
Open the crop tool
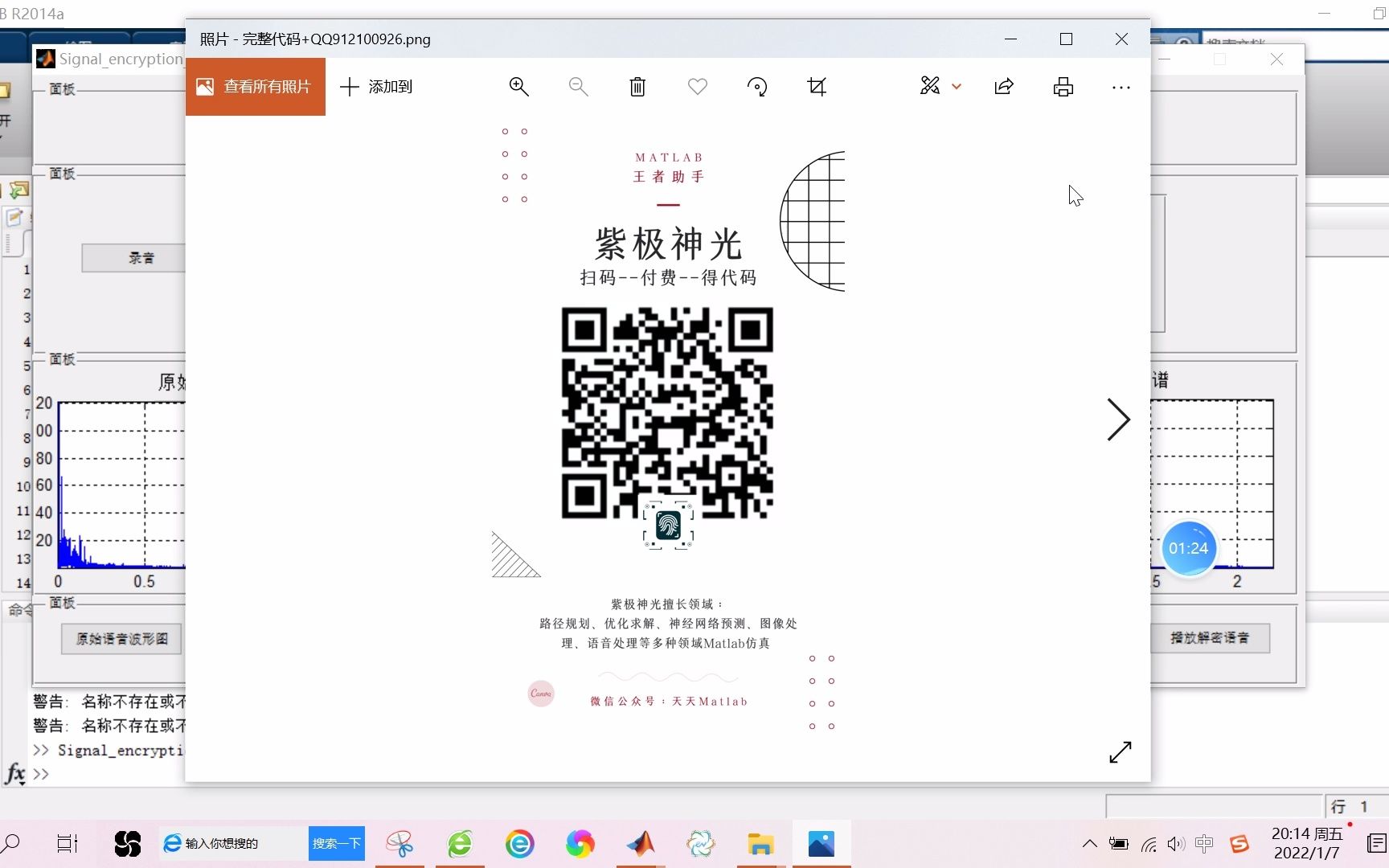point(817,86)
